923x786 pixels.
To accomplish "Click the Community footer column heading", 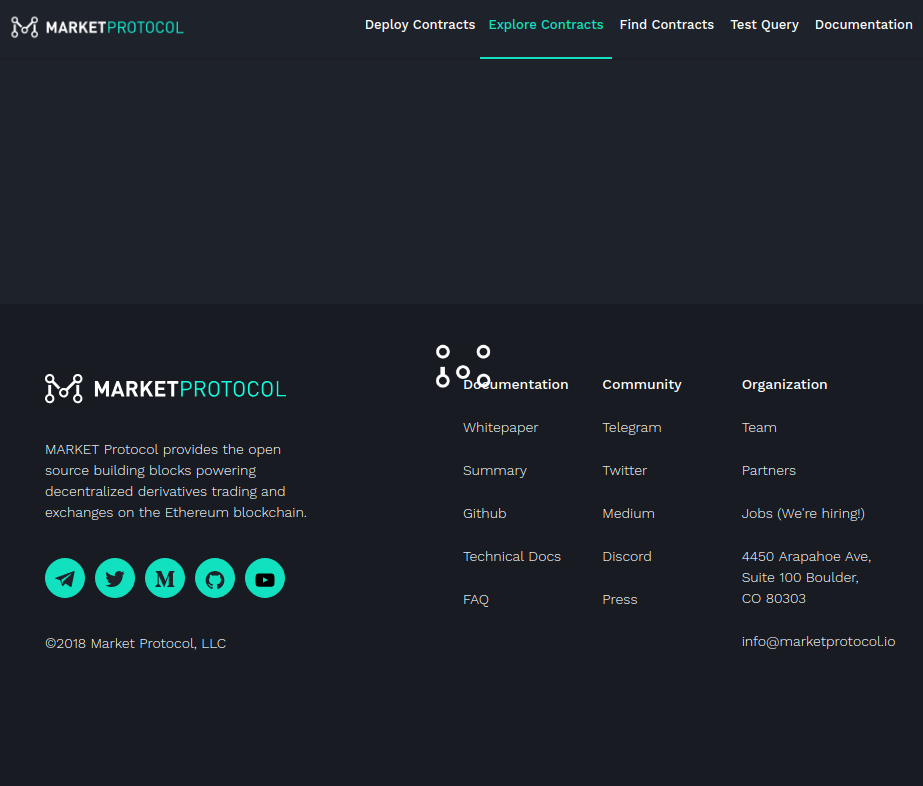I will click(x=642, y=384).
